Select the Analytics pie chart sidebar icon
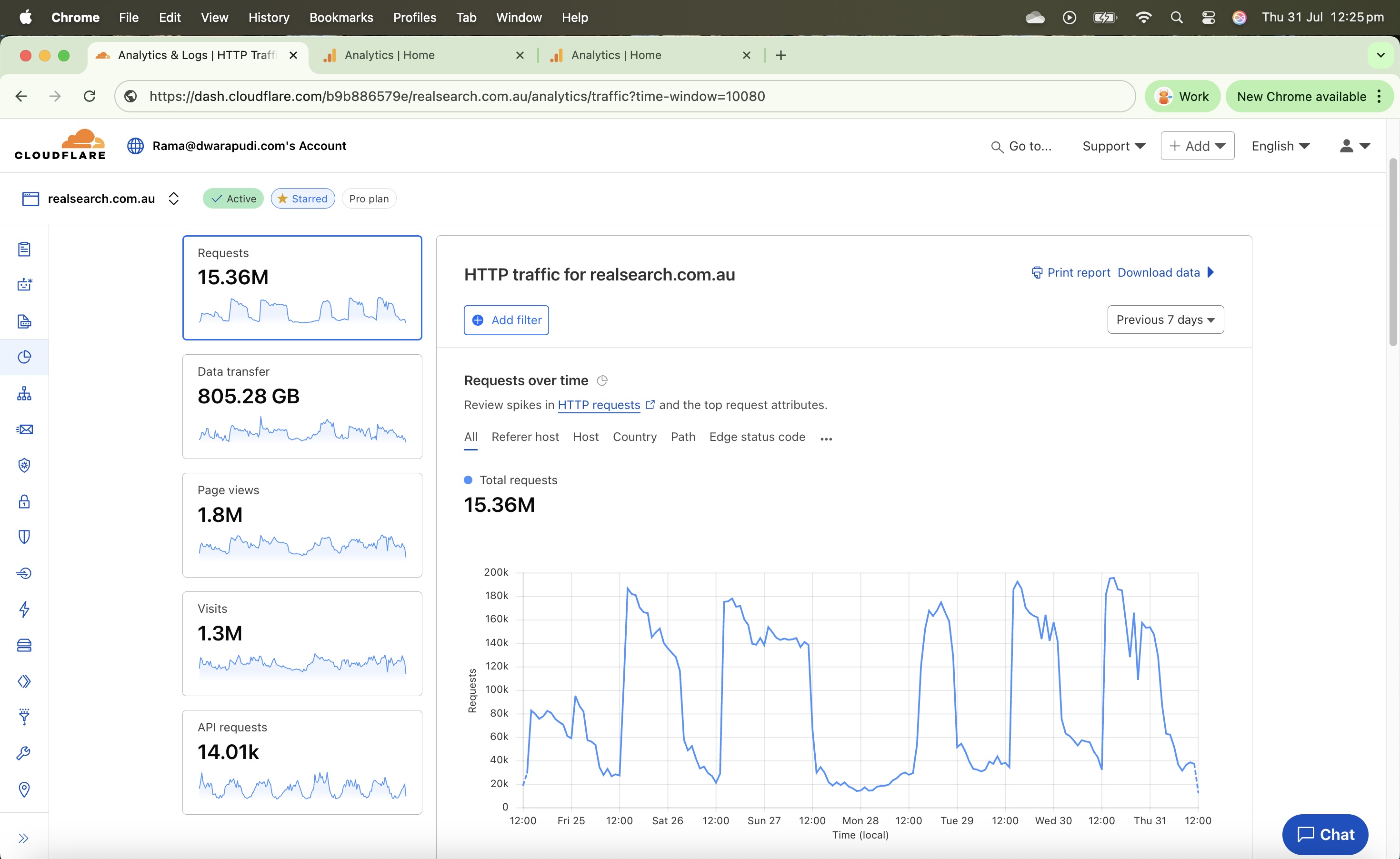Screen dimensions: 1400x859 click(24, 357)
